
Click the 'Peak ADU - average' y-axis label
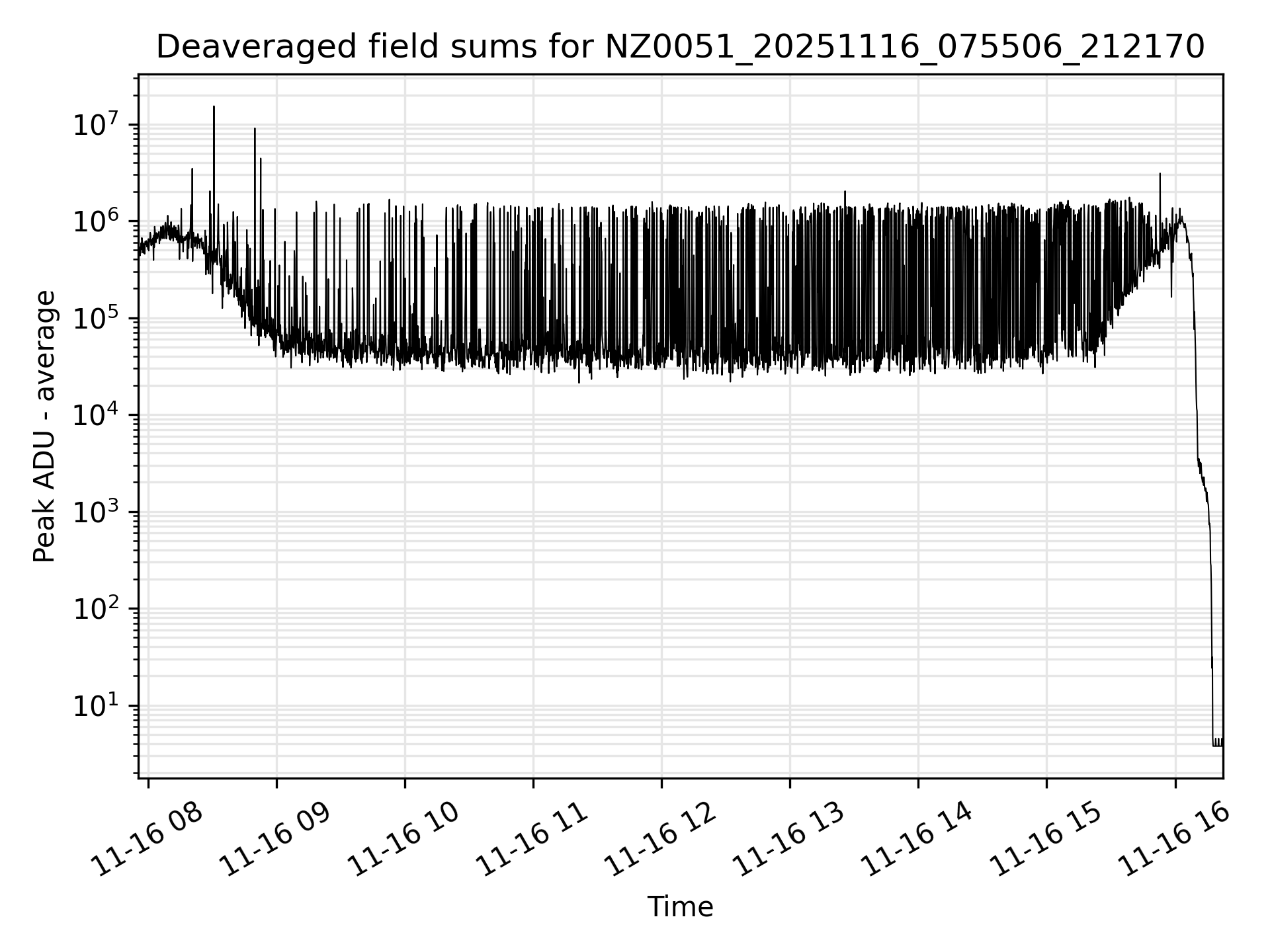click(x=45, y=426)
